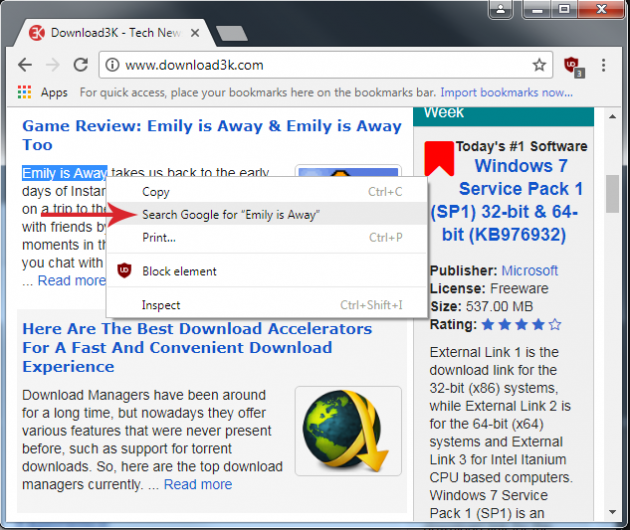Close the Download3K tab

(x=195, y=33)
